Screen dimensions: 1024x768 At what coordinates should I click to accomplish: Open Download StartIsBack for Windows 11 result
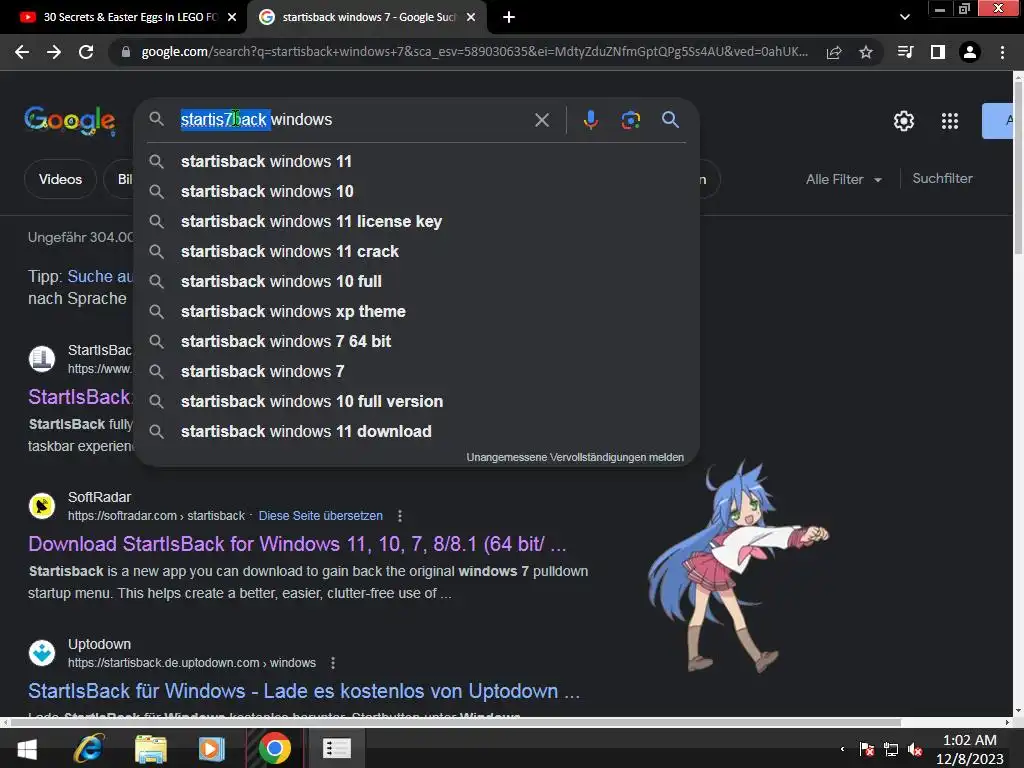(297, 544)
